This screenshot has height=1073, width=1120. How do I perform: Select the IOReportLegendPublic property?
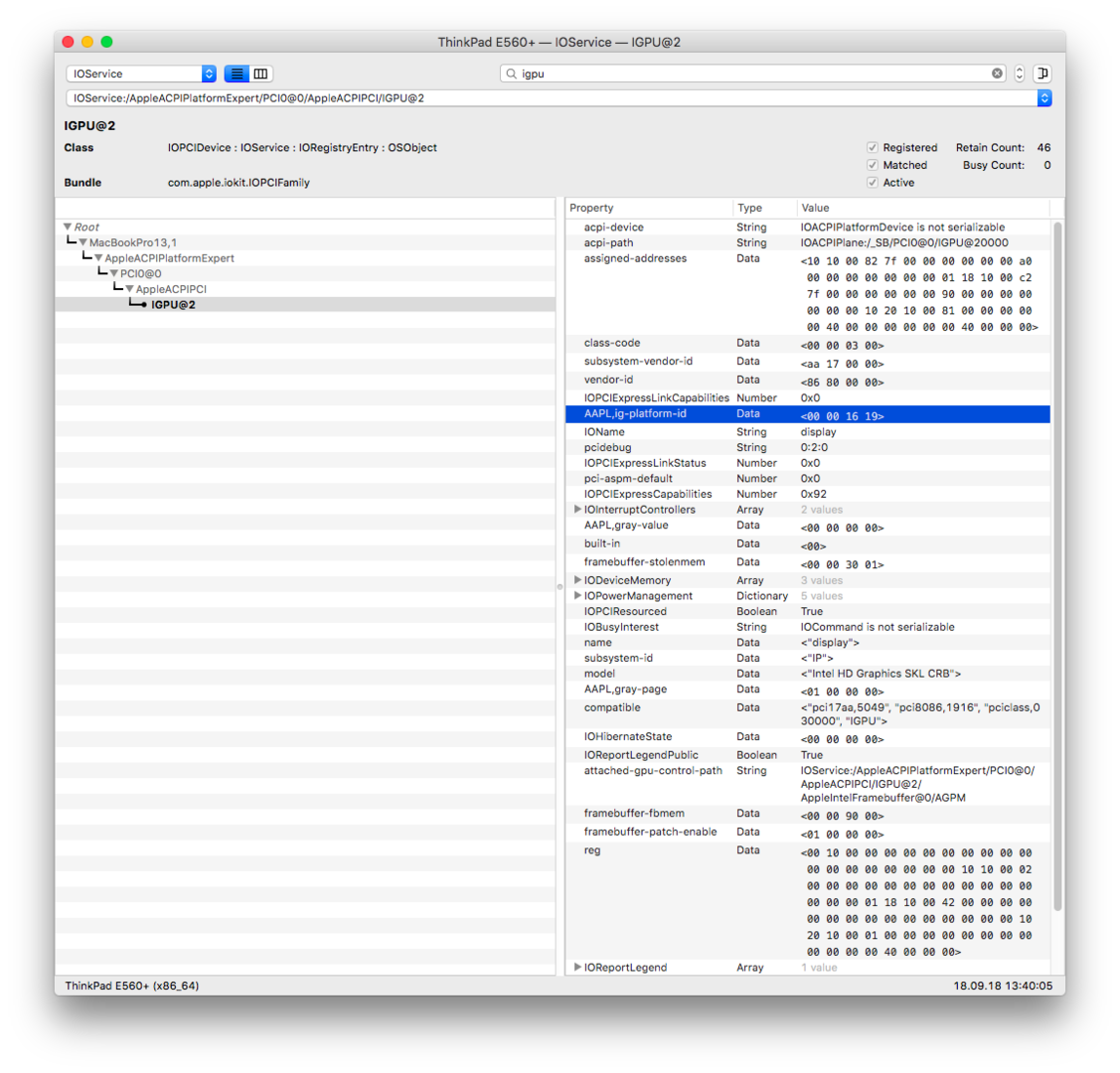(x=807, y=755)
